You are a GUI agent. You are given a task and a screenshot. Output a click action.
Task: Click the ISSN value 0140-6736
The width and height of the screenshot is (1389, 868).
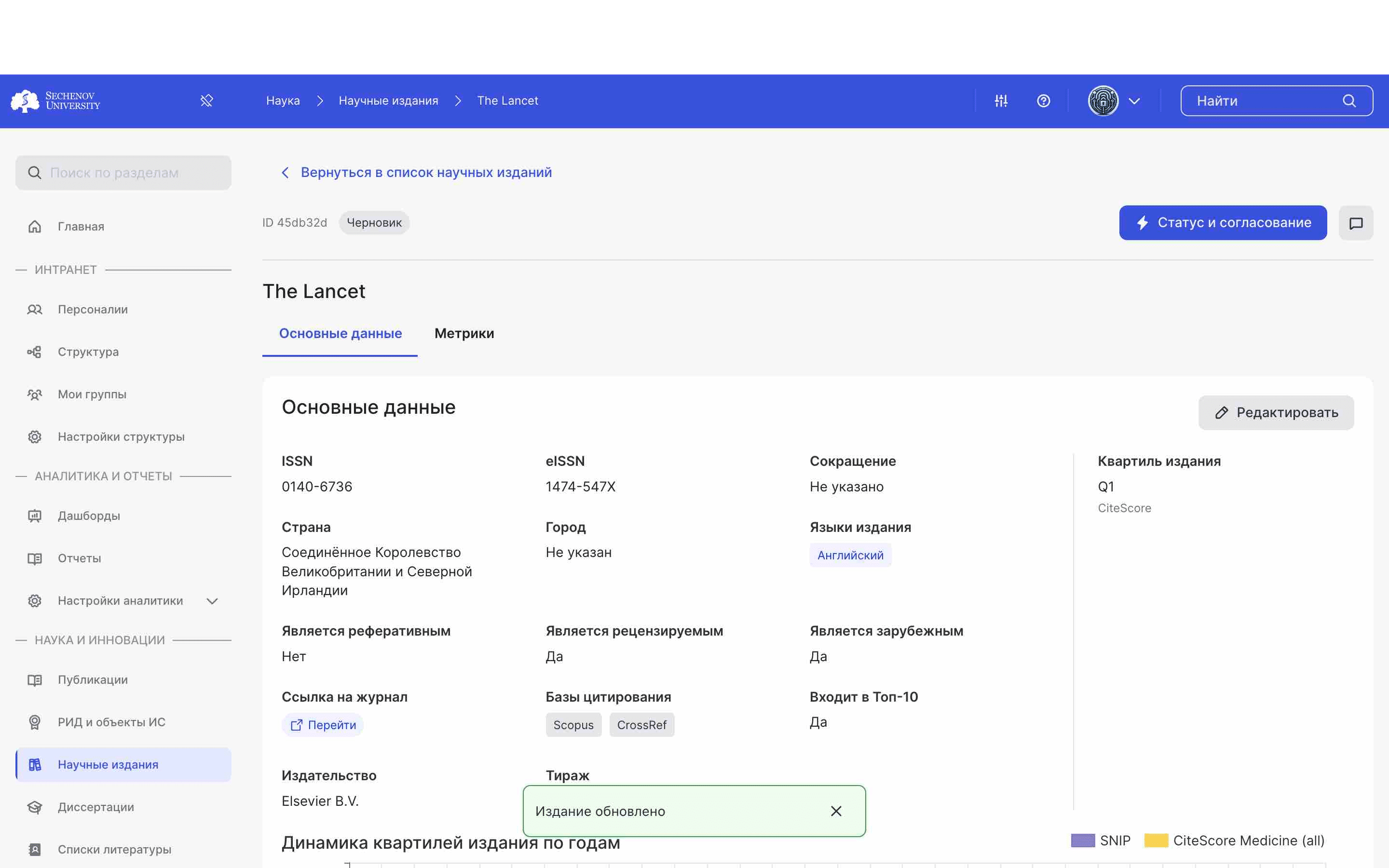click(x=317, y=487)
